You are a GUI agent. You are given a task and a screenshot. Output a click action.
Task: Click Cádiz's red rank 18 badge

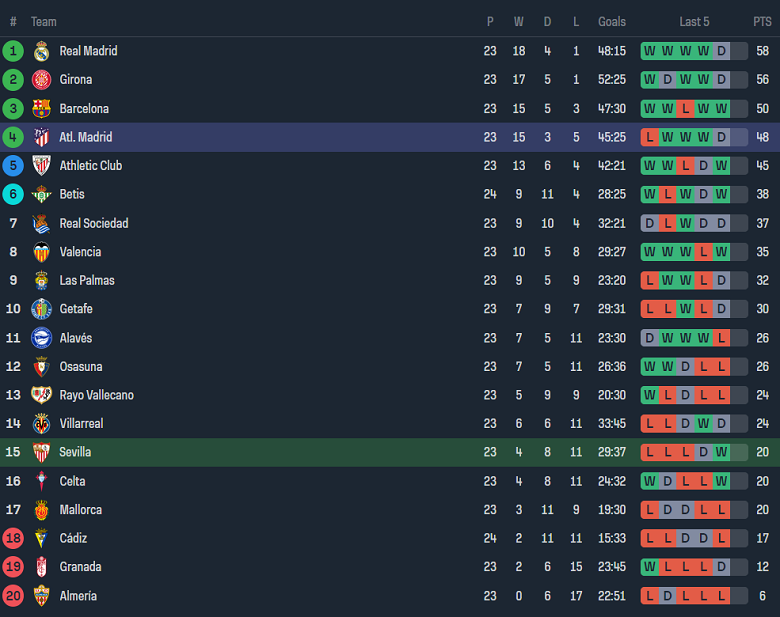tap(13, 538)
